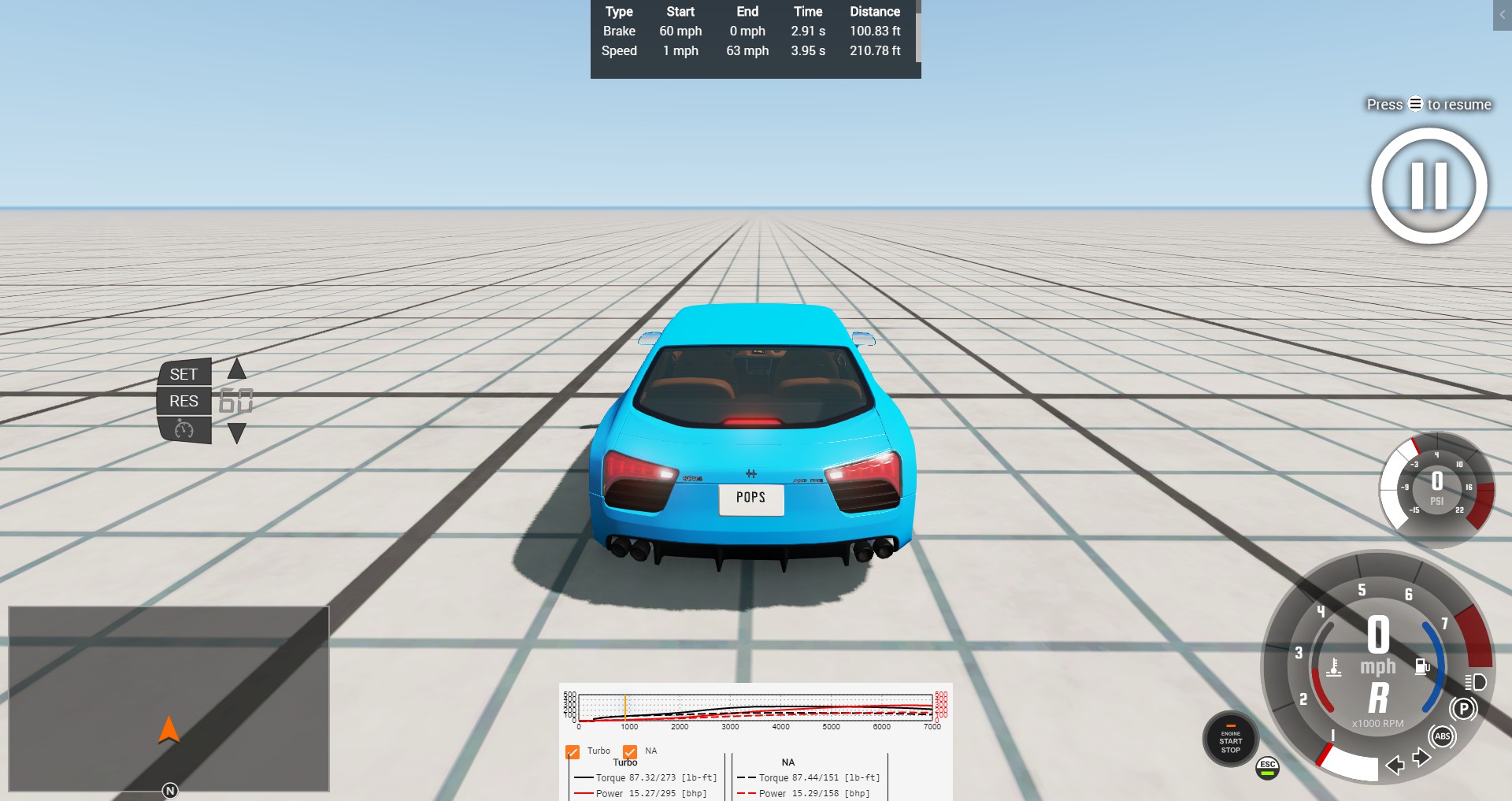Viewport: 1512px width, 801px height.
Task: Click the menu icon next to Press
Action: point(1415,104)
